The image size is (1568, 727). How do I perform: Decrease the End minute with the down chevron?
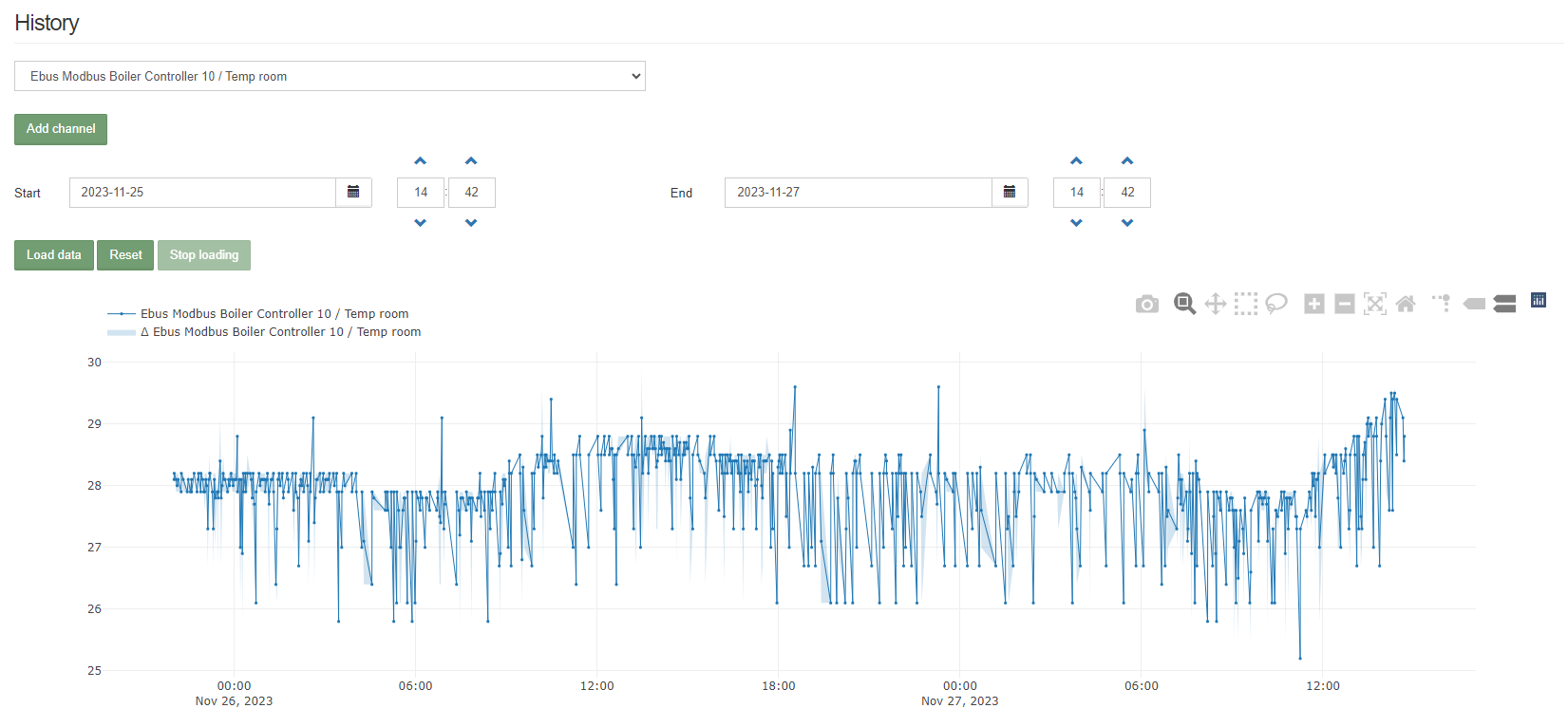[1127, 223]
